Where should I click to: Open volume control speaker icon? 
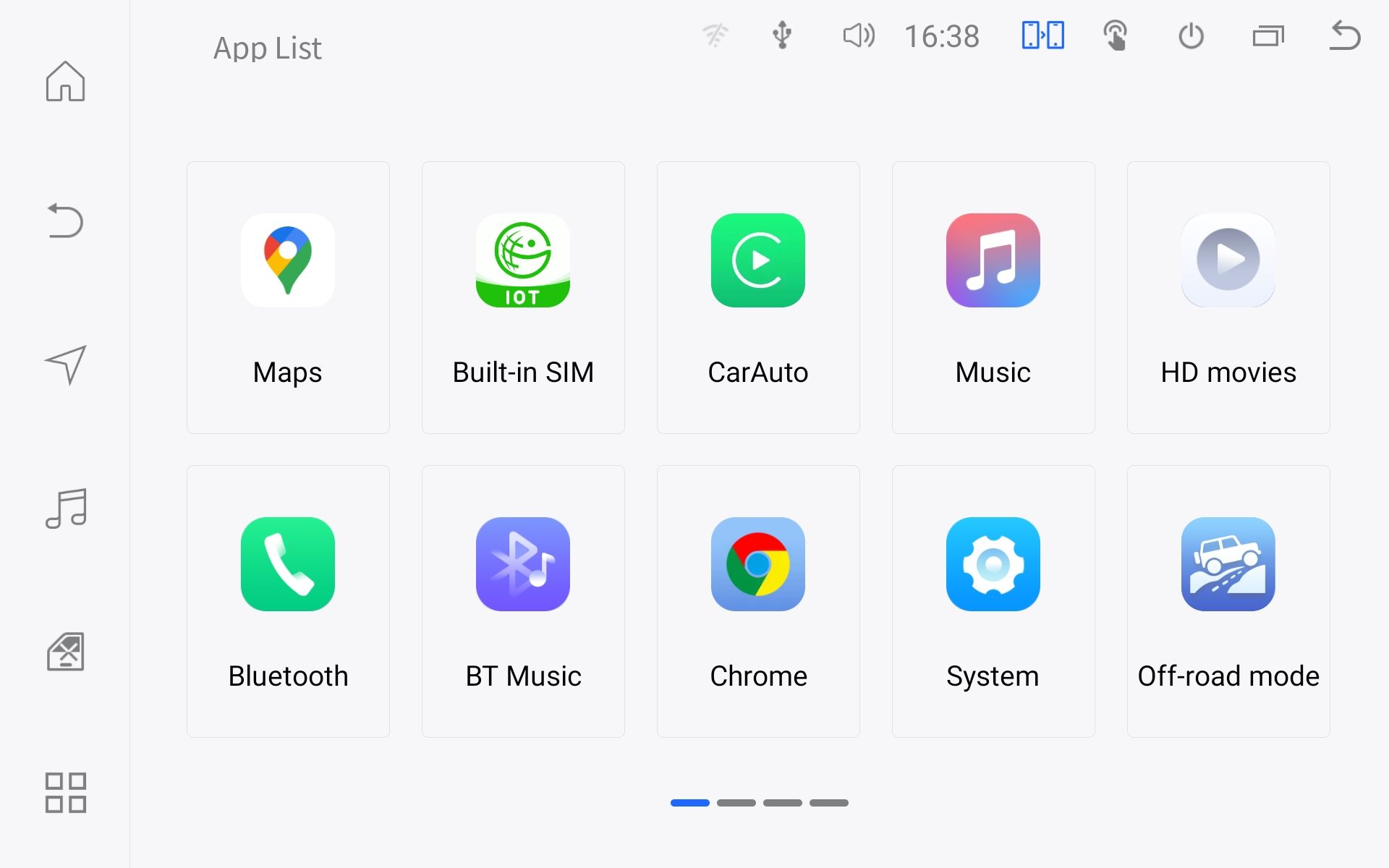(x=859, y=35)
